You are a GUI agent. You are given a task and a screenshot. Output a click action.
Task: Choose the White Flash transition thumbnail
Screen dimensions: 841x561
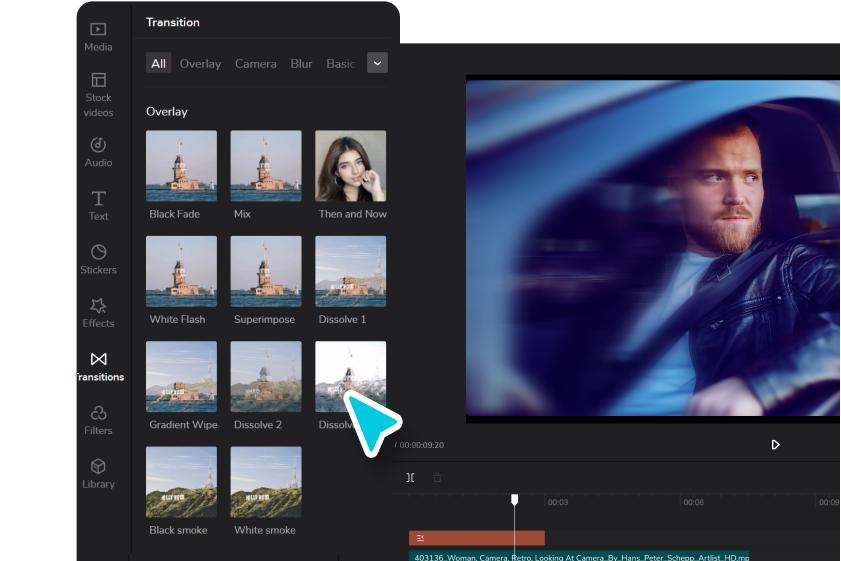(181, 271)
